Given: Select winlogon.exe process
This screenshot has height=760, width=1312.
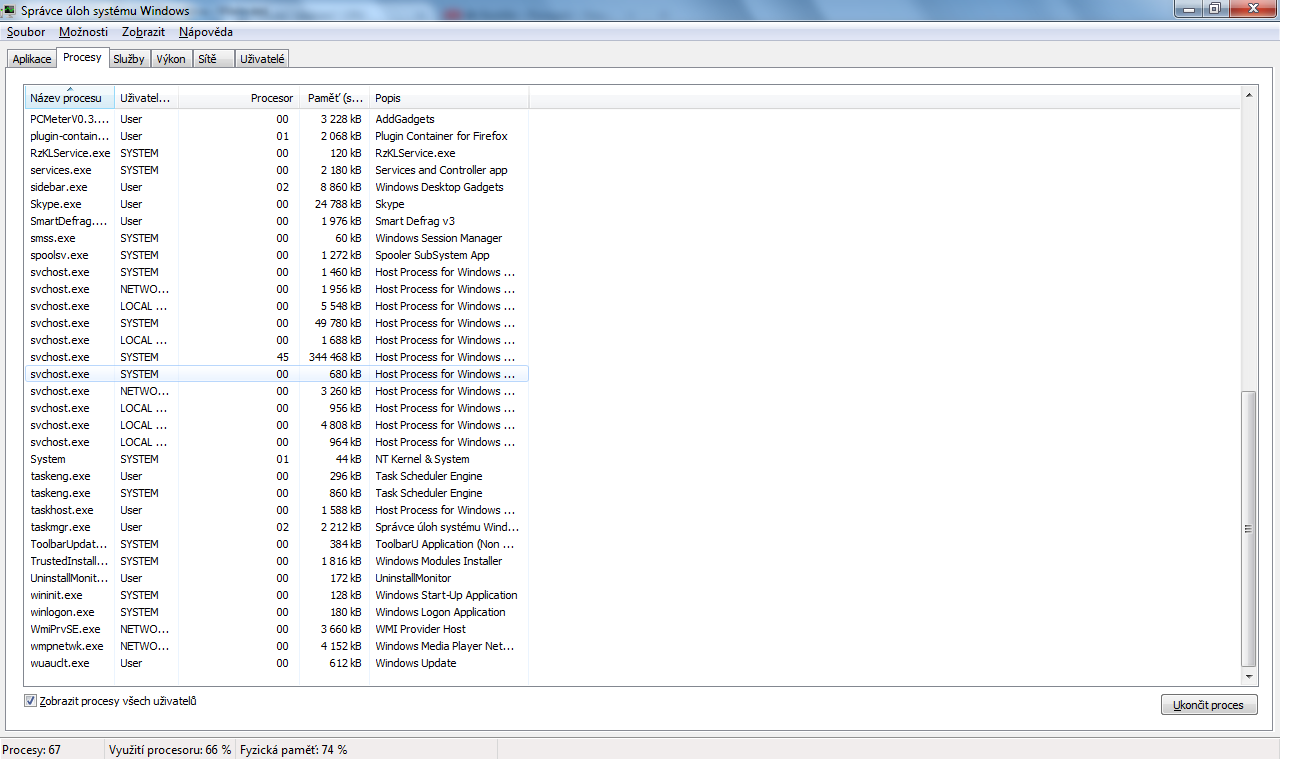Looking at the screenshot, I should point(276,612).
